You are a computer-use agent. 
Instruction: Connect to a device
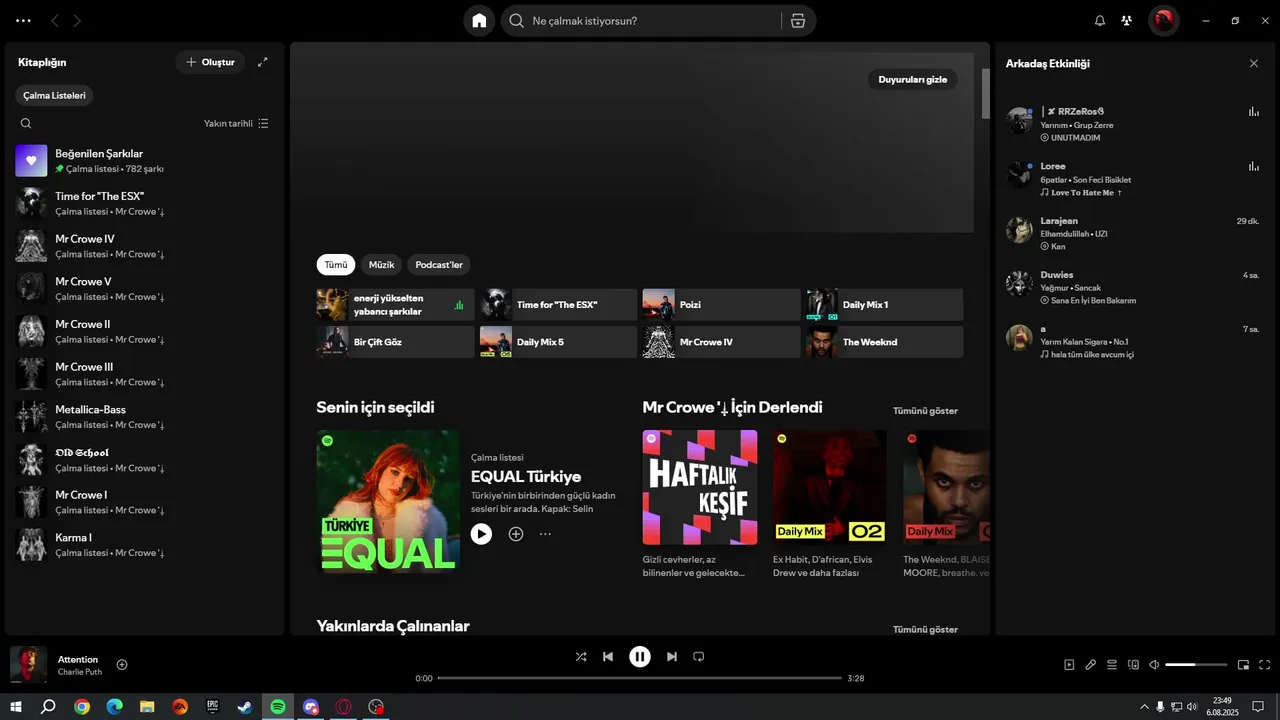coord(1133,665)
